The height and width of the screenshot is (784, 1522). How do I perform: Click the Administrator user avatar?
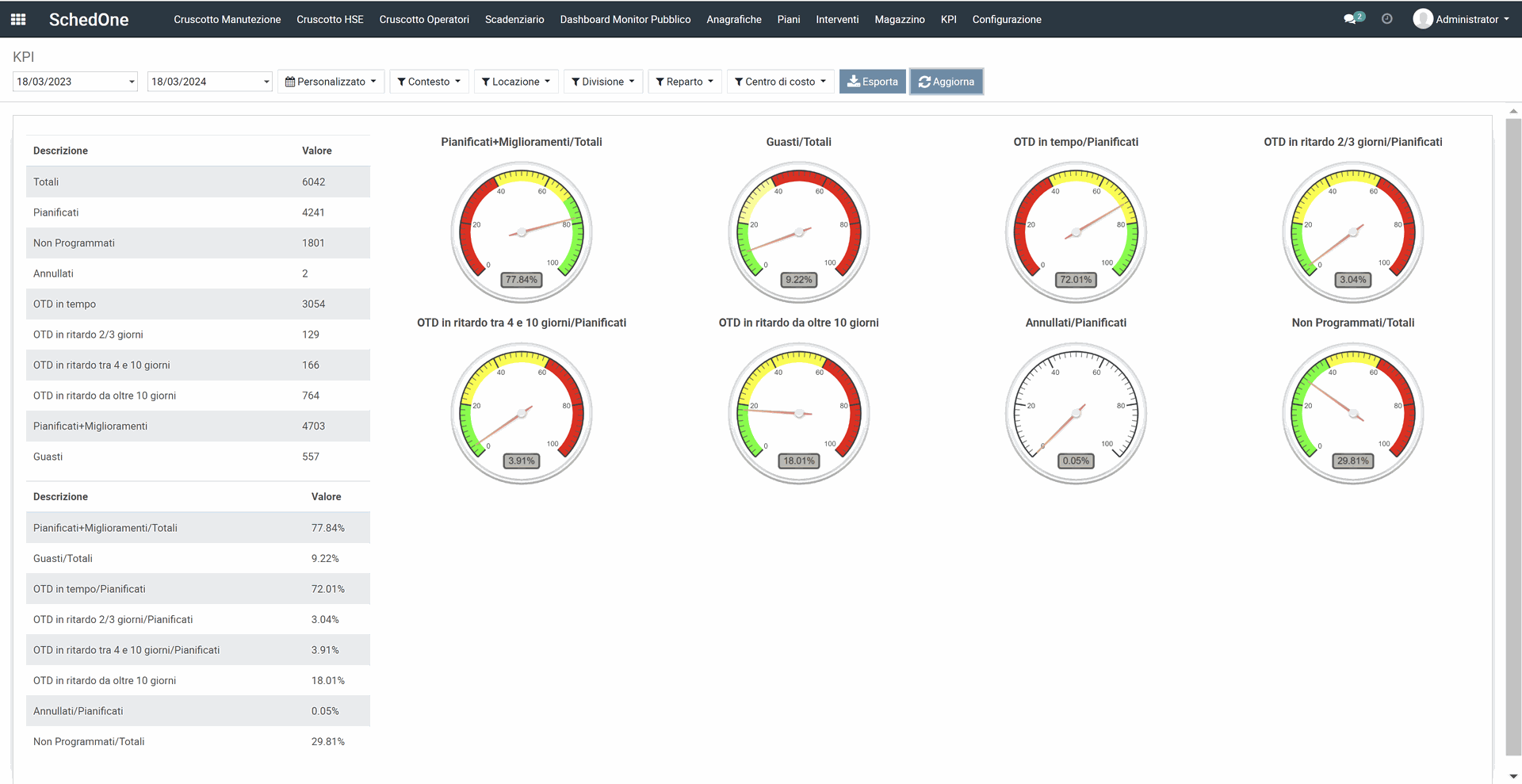pos(1423,19)
